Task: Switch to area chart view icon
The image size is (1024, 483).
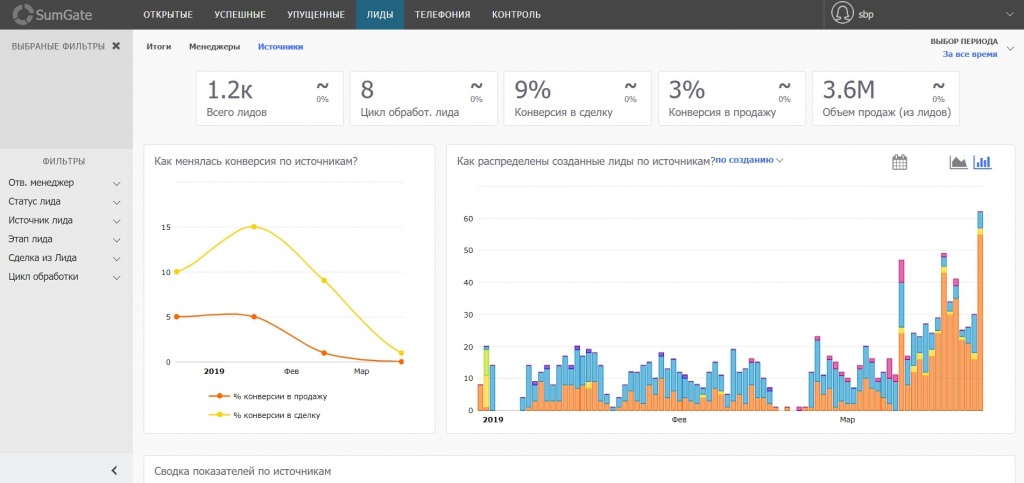Action: (x=958, y=162)
